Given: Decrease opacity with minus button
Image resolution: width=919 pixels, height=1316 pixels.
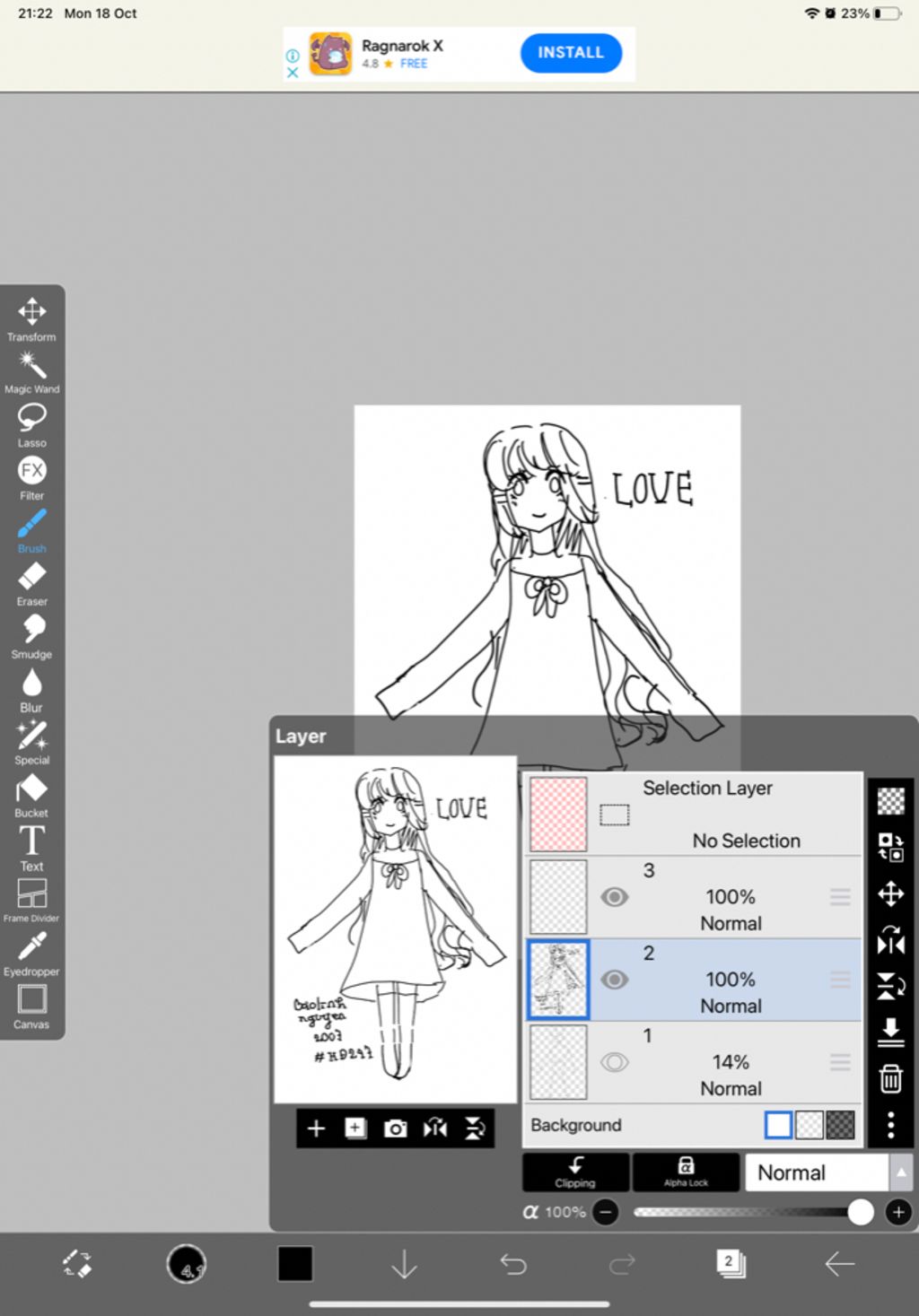Looking at the screenshot, I should click(x=606, y=1213).
